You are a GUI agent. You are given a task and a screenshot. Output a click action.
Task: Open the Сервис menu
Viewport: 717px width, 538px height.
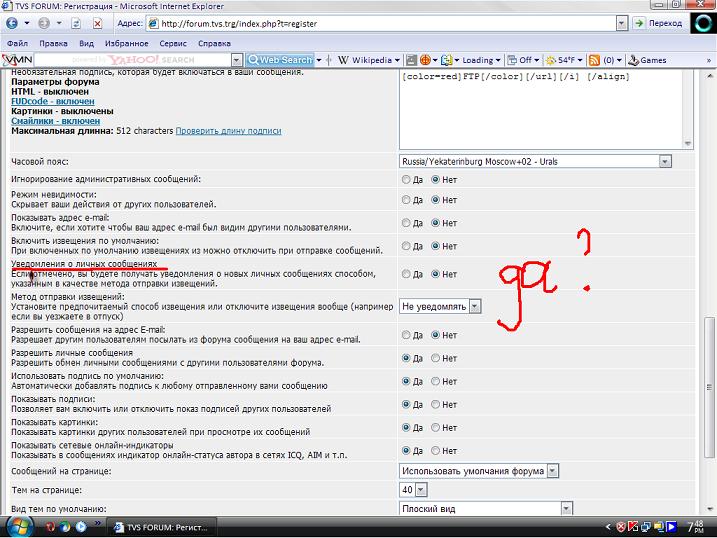tap(172, 44)
